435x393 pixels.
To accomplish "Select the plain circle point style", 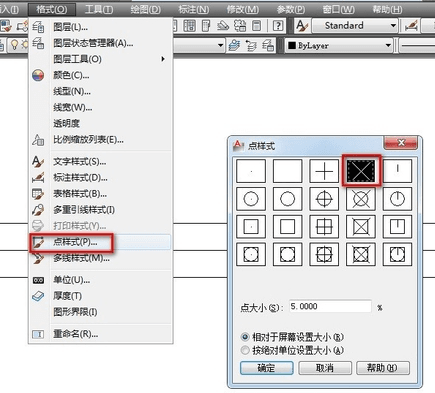I will tap(288, 199).
